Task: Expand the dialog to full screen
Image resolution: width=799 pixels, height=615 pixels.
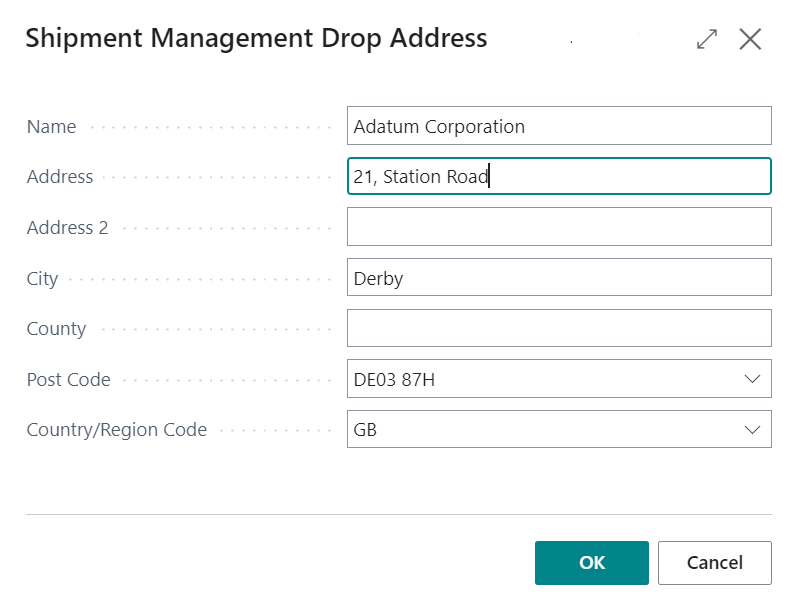Action: coord(707,39)
